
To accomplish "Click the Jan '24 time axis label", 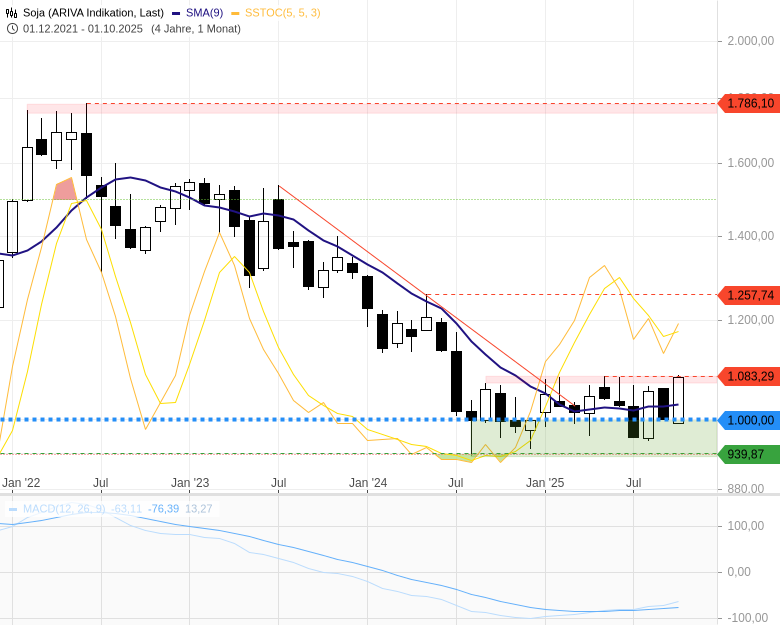I will [368, 482].
